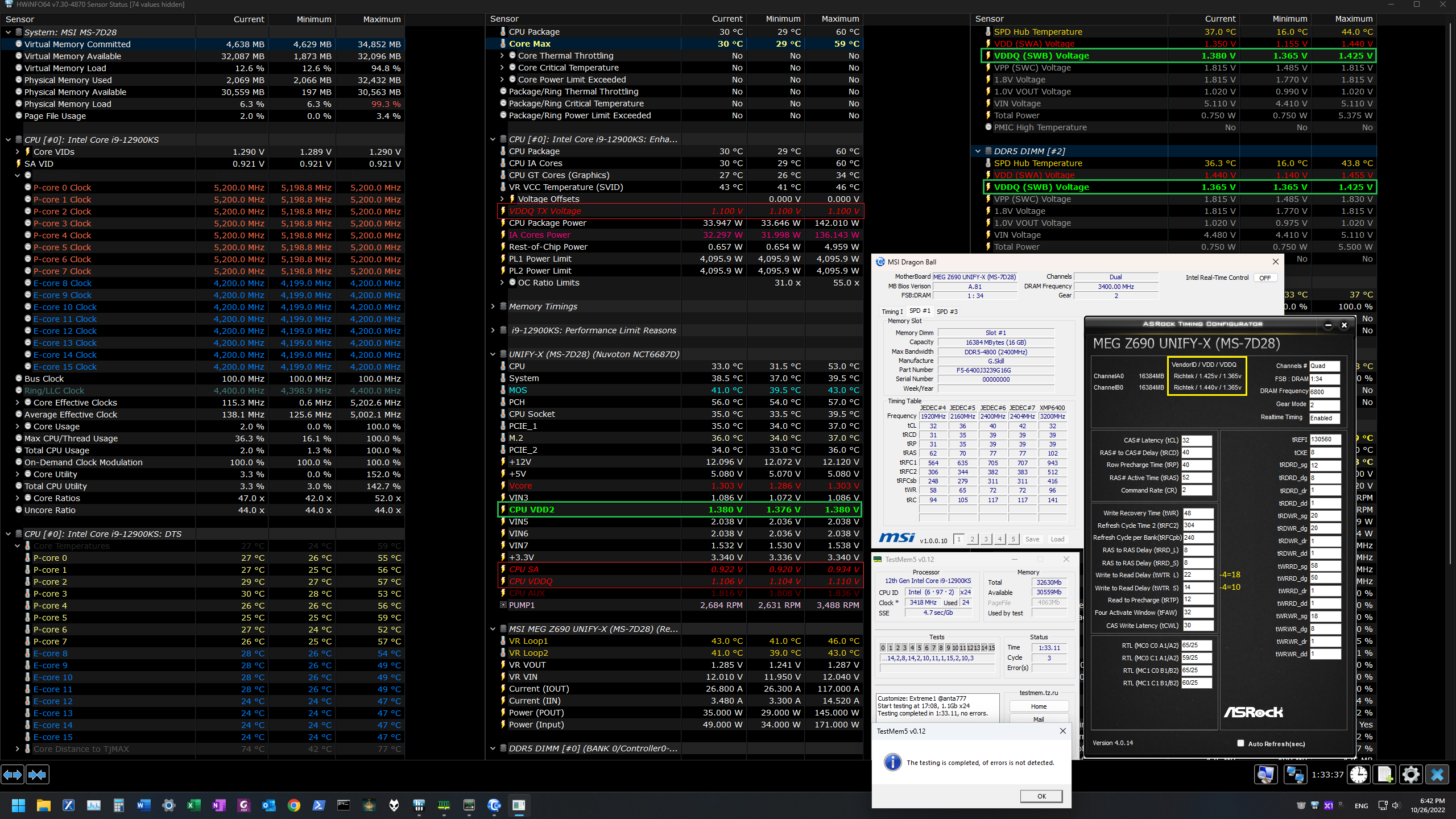Click the network monitors remote icon
Image resolution: width=1456 pixels, height=819 pixels.
[1295, 775]
